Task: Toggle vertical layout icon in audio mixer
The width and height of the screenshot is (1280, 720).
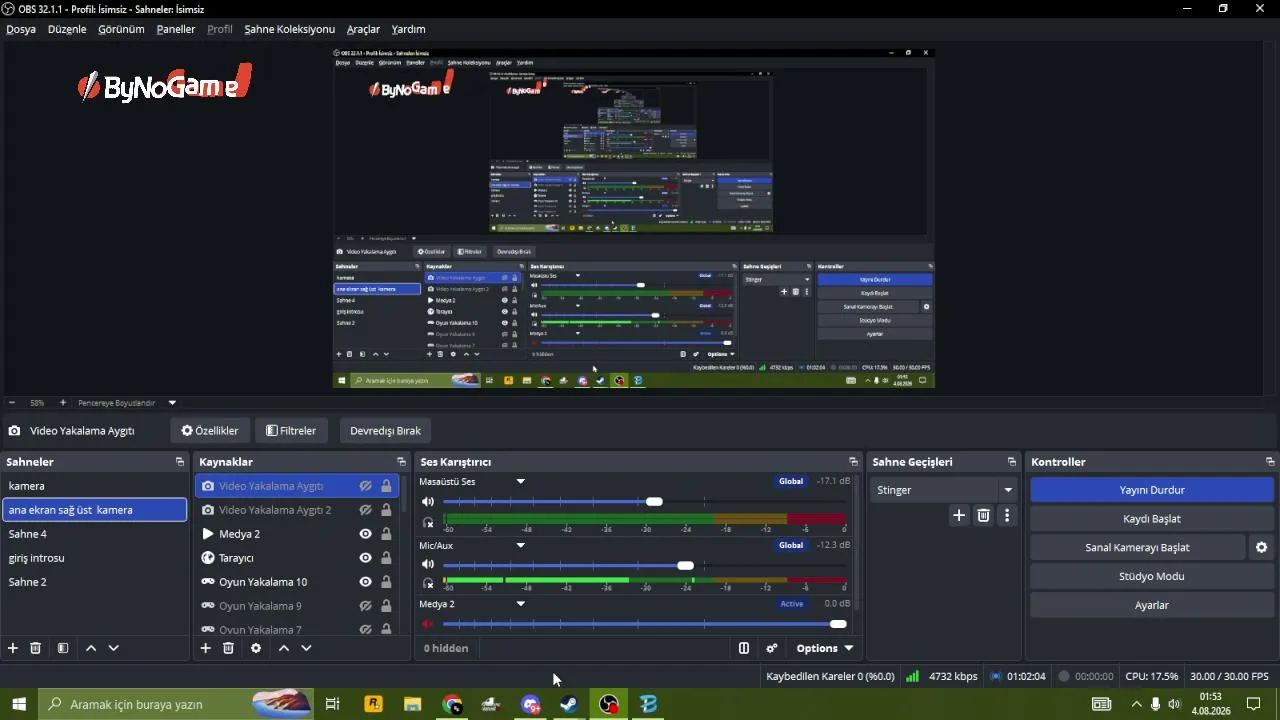Action: click(744, 648)
